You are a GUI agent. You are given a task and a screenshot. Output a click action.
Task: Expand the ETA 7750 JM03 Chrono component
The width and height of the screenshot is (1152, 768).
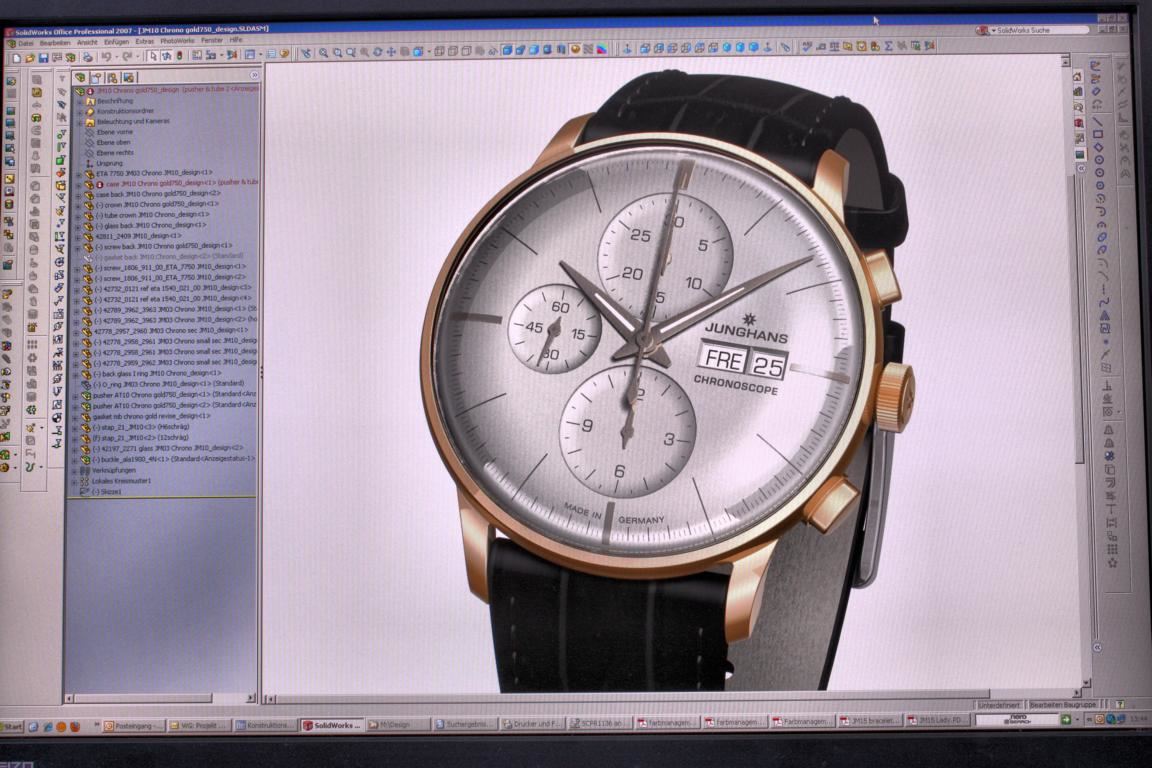[80, 173]
